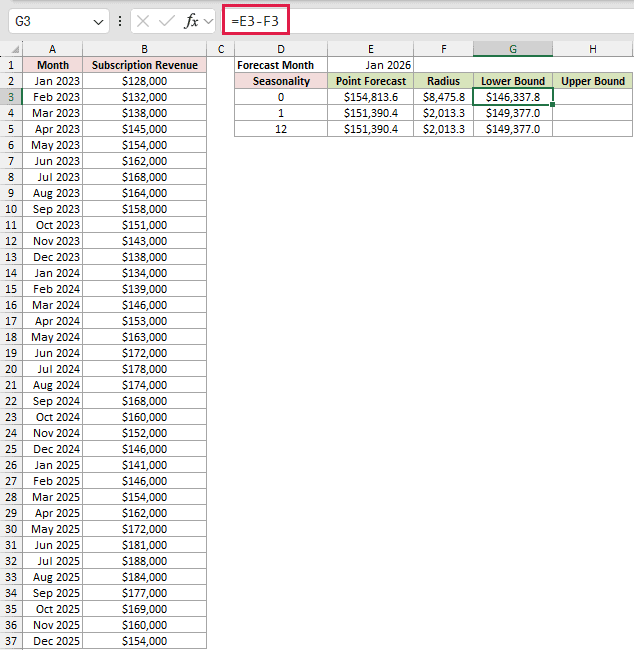The image size is (634, 650).
Task: Select column E header
Action: click(x=371, y=49)
